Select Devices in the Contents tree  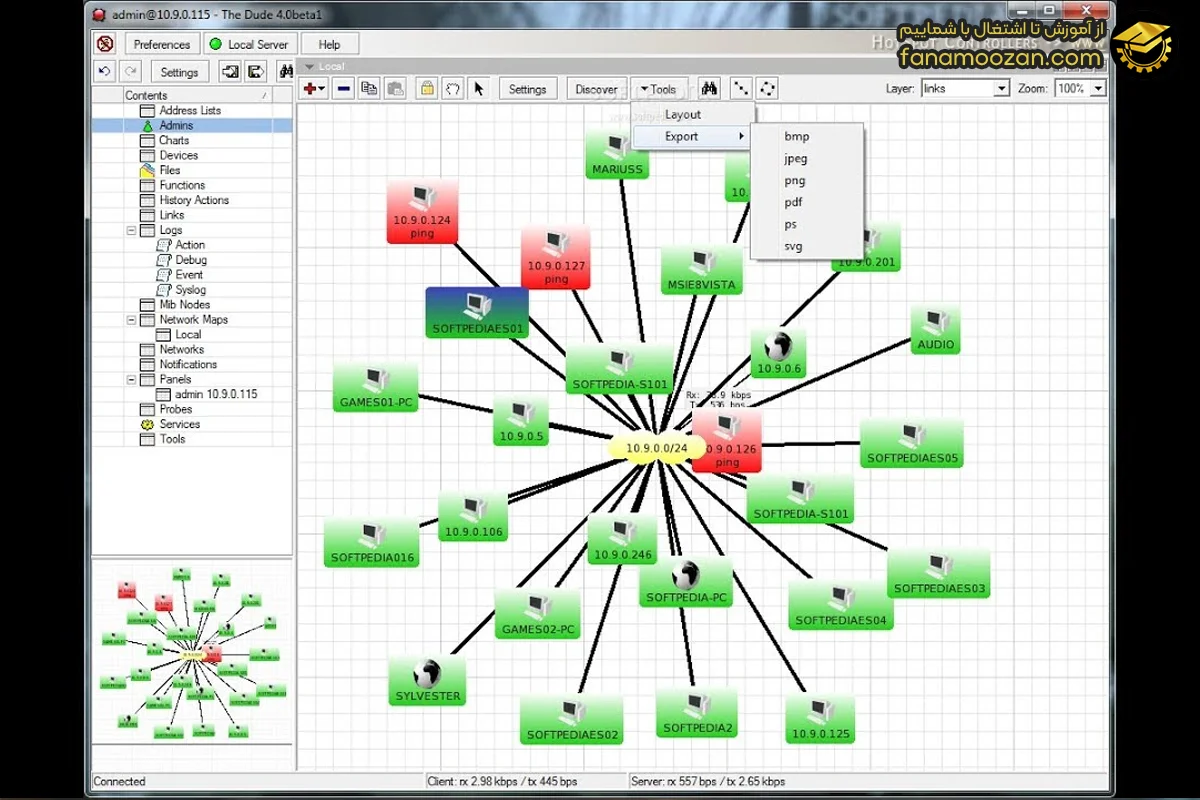pos(178,155)
